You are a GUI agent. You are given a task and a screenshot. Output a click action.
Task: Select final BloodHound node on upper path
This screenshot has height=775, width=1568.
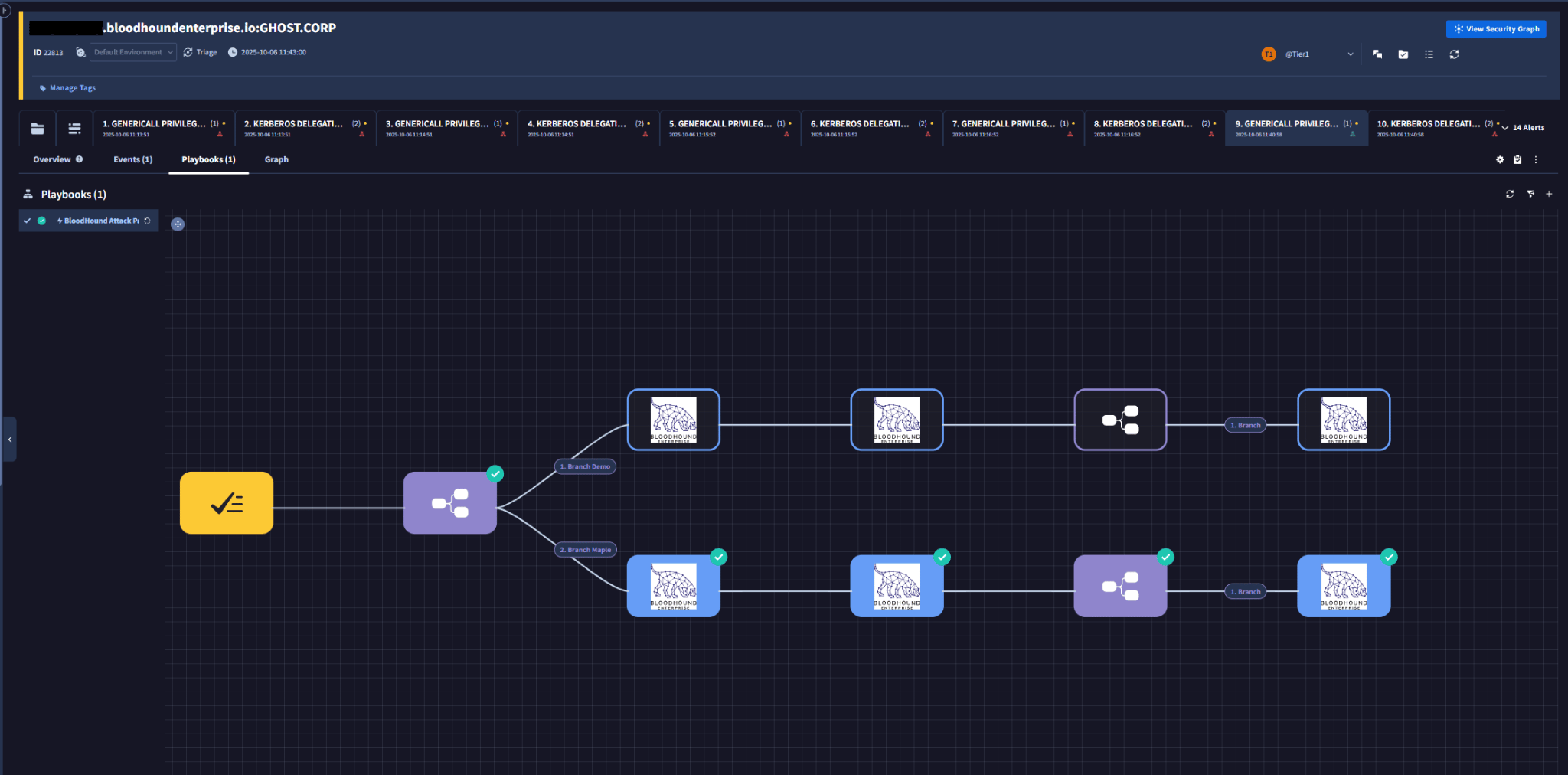(1344, 420)
